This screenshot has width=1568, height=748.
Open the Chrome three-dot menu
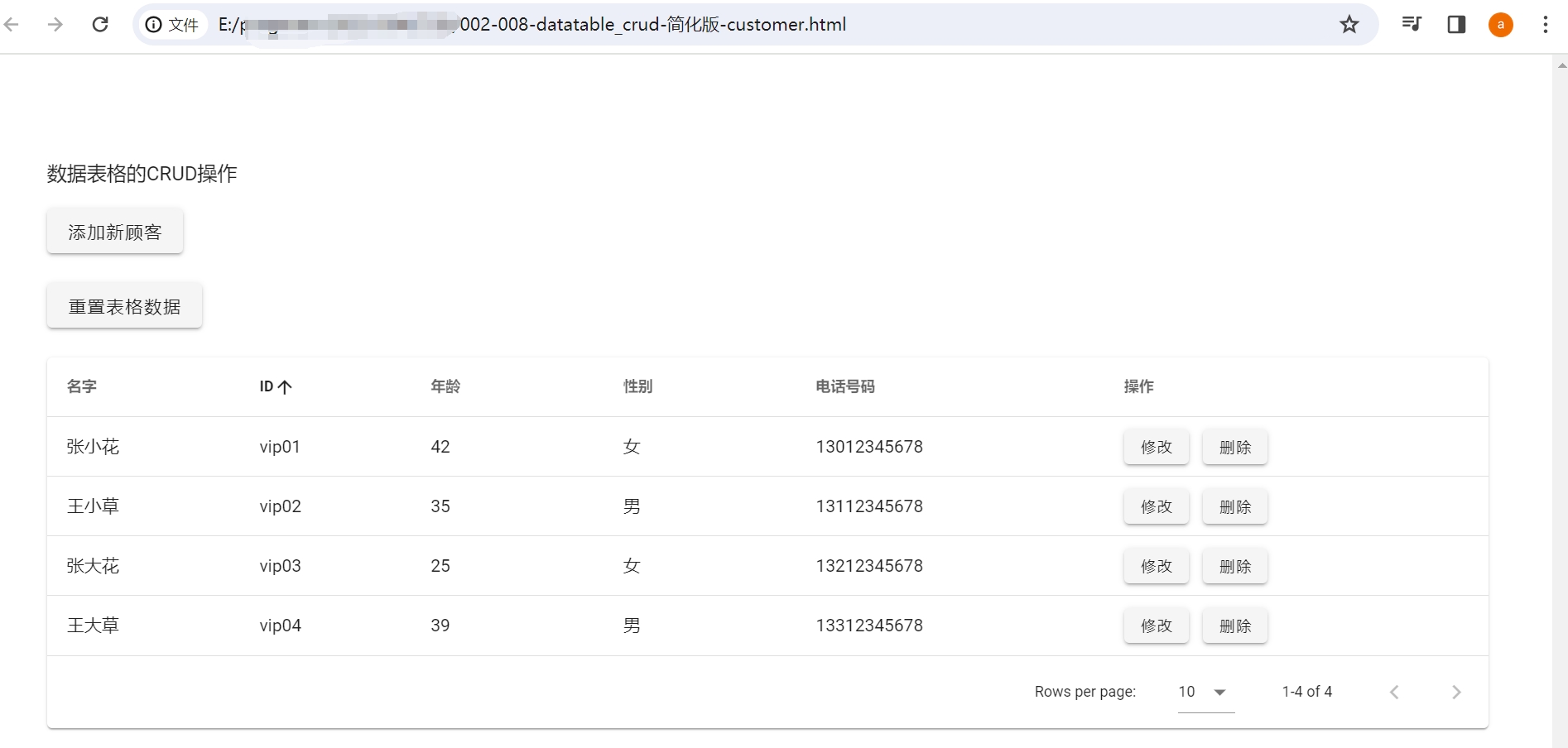tap(1545, 25)
